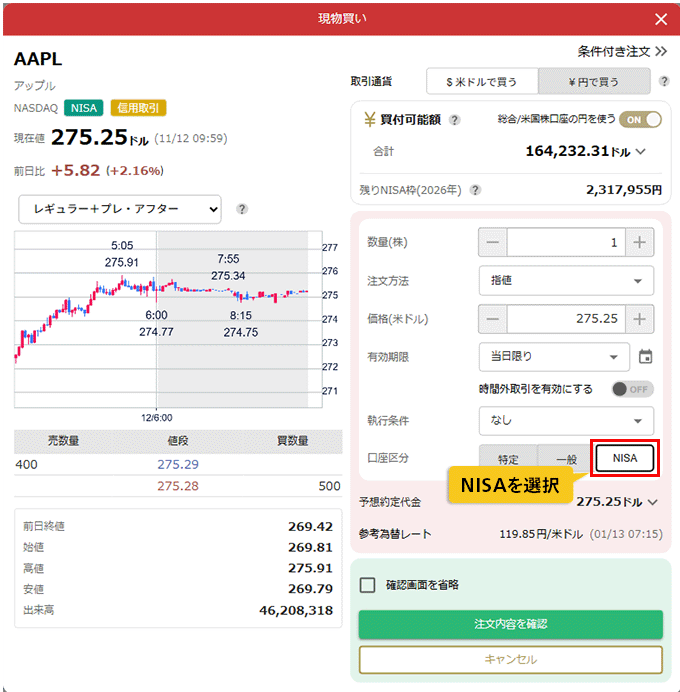Check the 確認画面を省略 checkbox

click(x=367, y=585)
